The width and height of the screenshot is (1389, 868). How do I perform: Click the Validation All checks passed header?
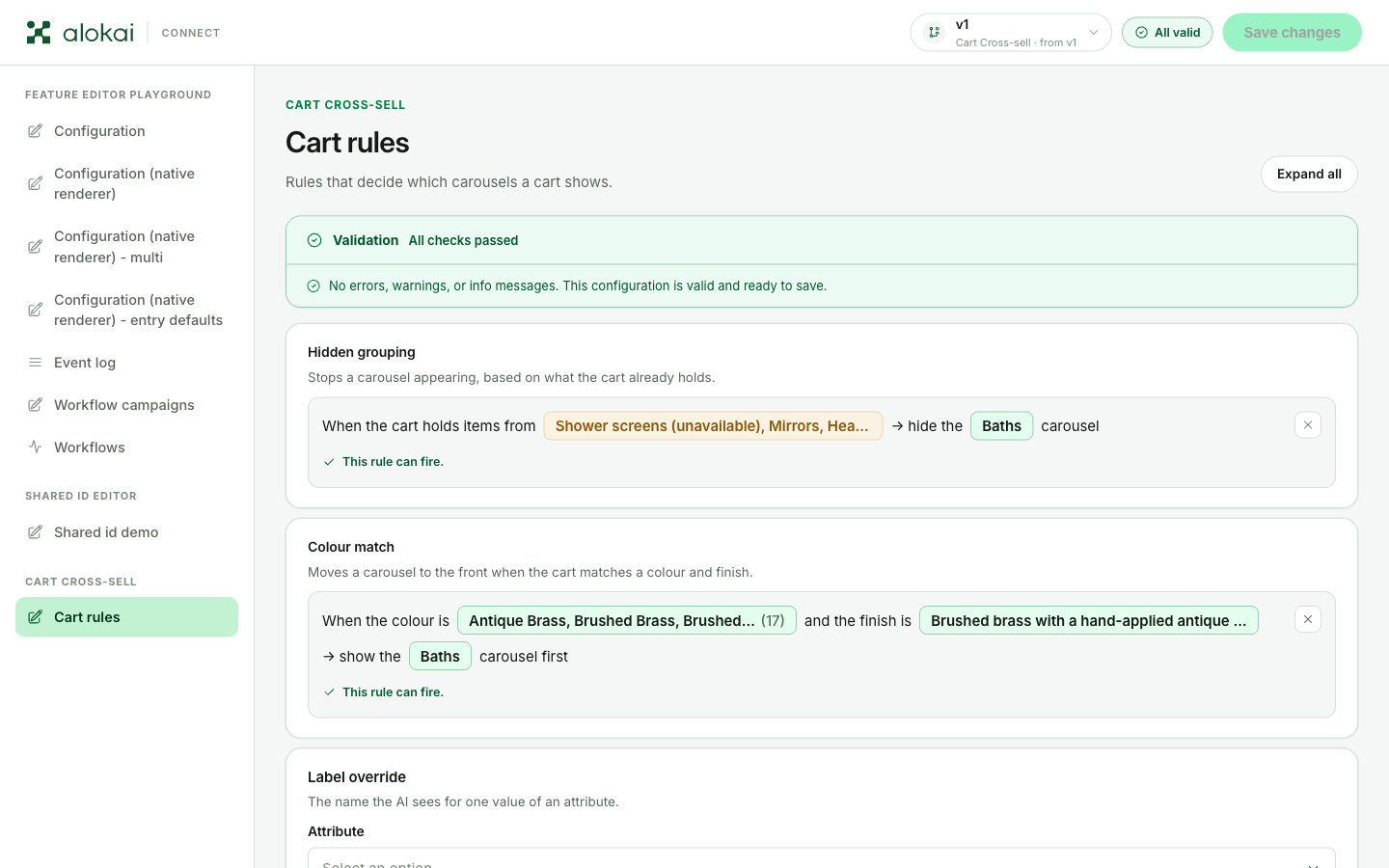pyautogui.click(x=822, y=240)
